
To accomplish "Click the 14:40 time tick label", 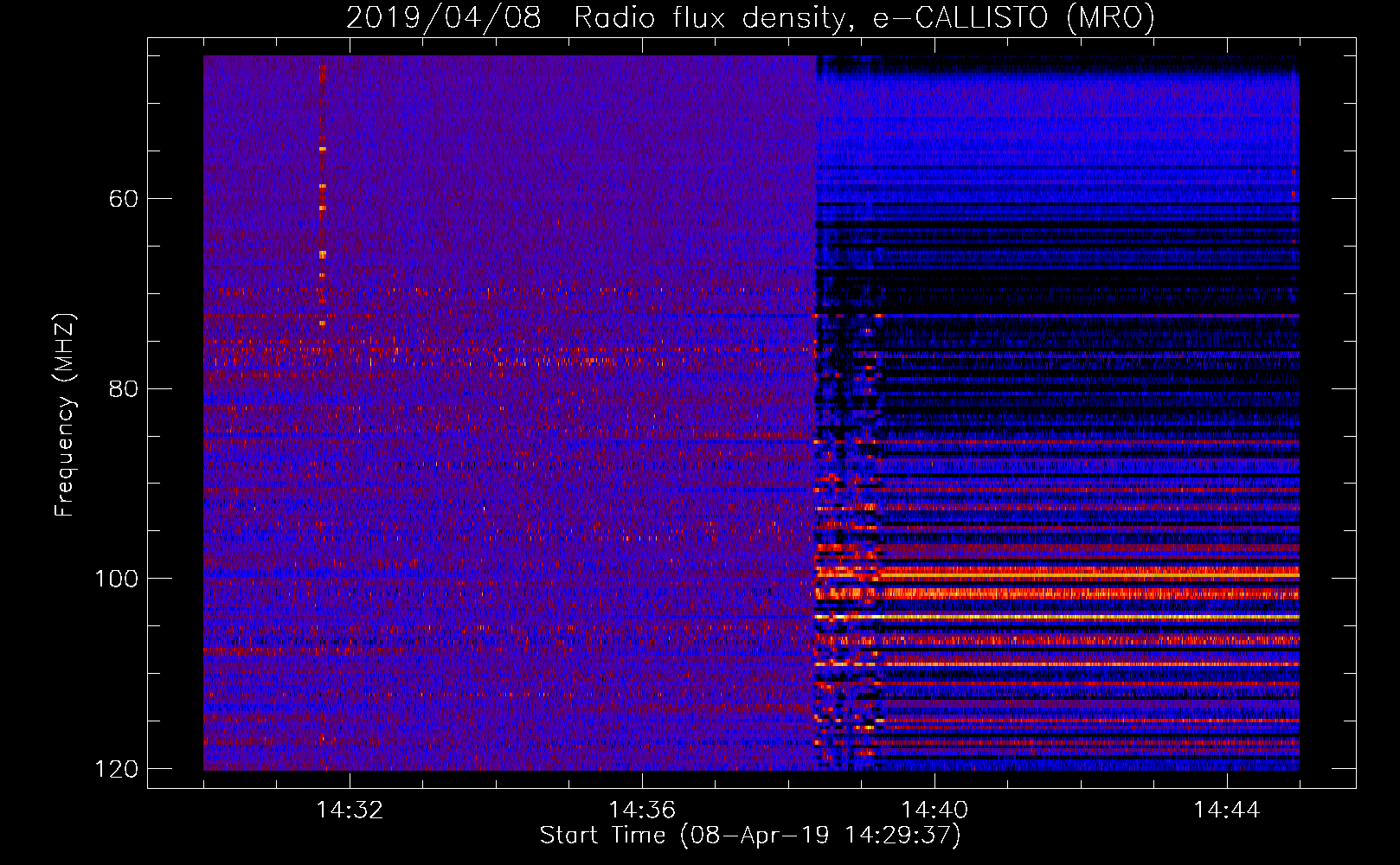I will [x=934, y=810].
